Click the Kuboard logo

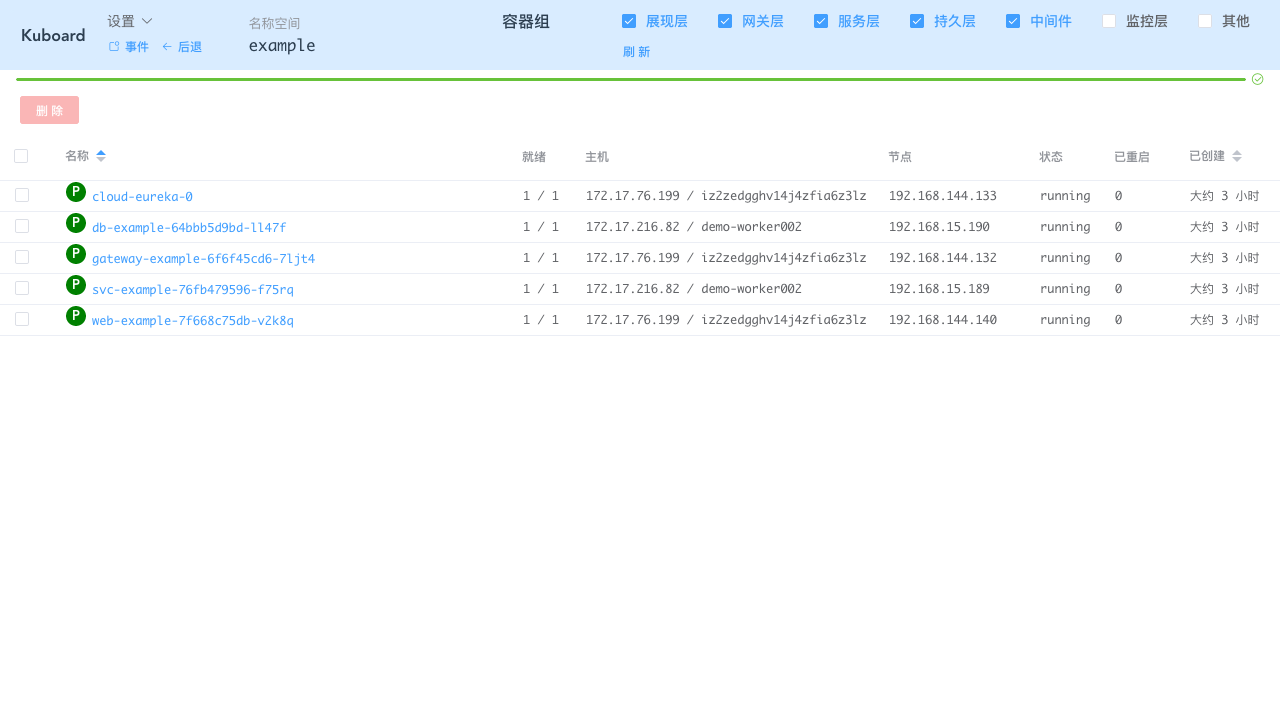52,34
